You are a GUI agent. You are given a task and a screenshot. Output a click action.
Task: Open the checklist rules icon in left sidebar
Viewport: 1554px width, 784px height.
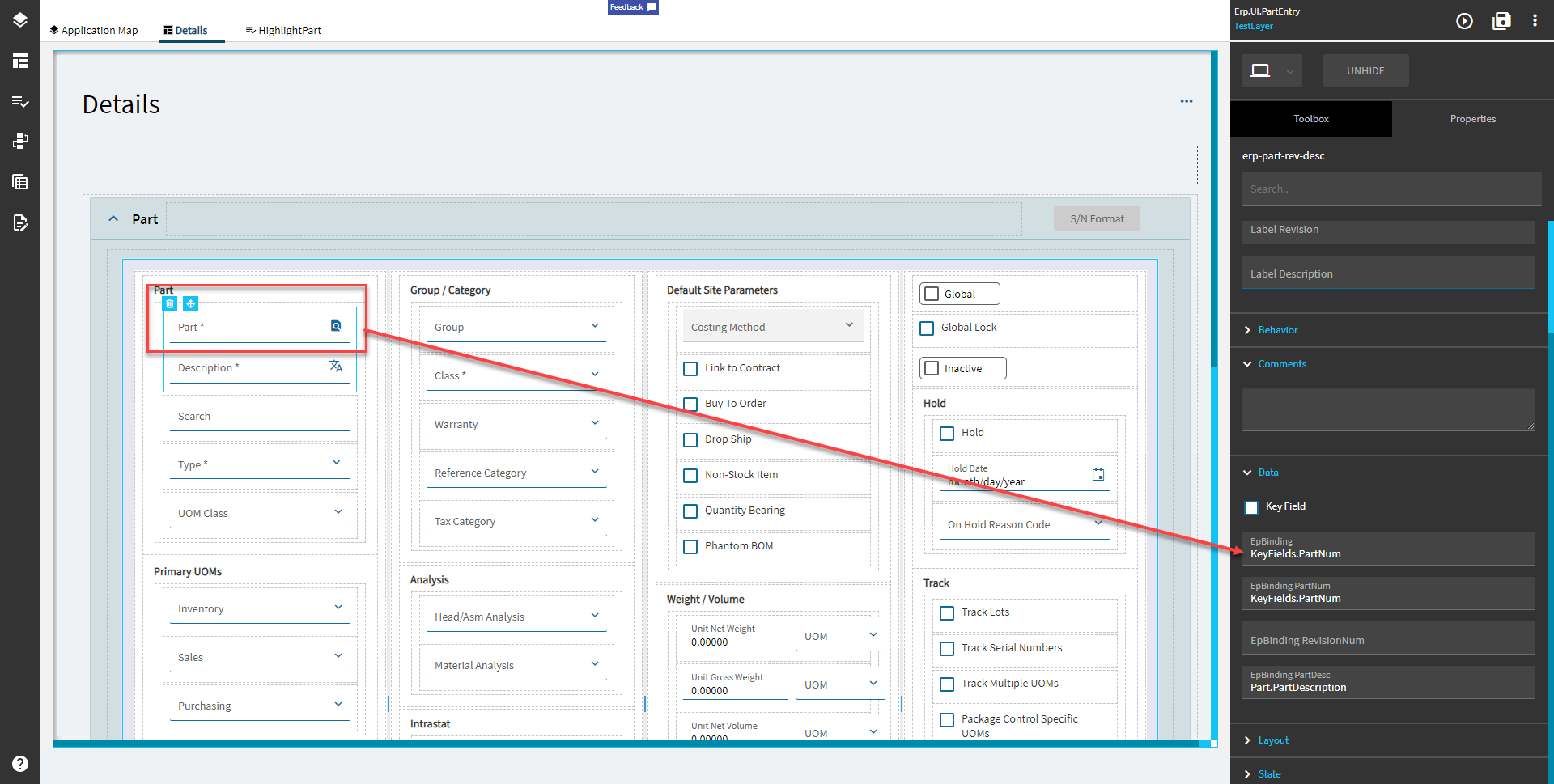pyautogui.click(x=20, y=101)
